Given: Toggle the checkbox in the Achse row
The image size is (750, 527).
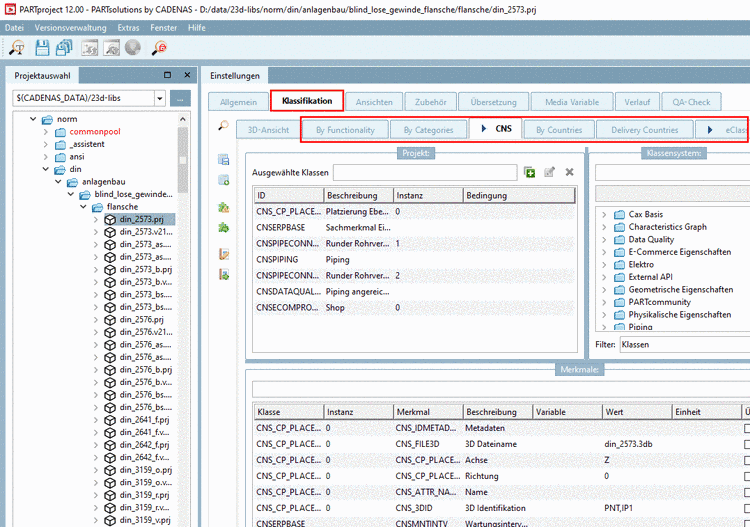Looking at the screenshot, I should pyautogui.click(x=747, y=461).
